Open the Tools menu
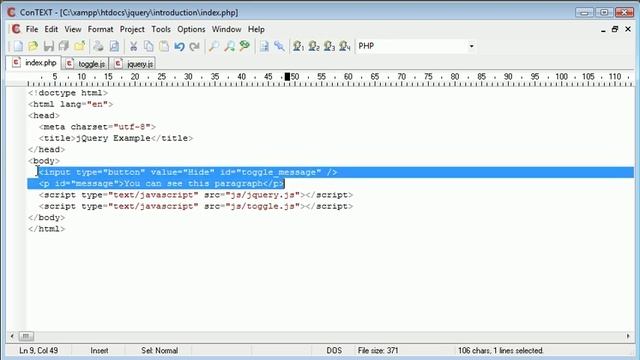Image resolution: width=640 pixels, height=360 pixels. [161, 29]
